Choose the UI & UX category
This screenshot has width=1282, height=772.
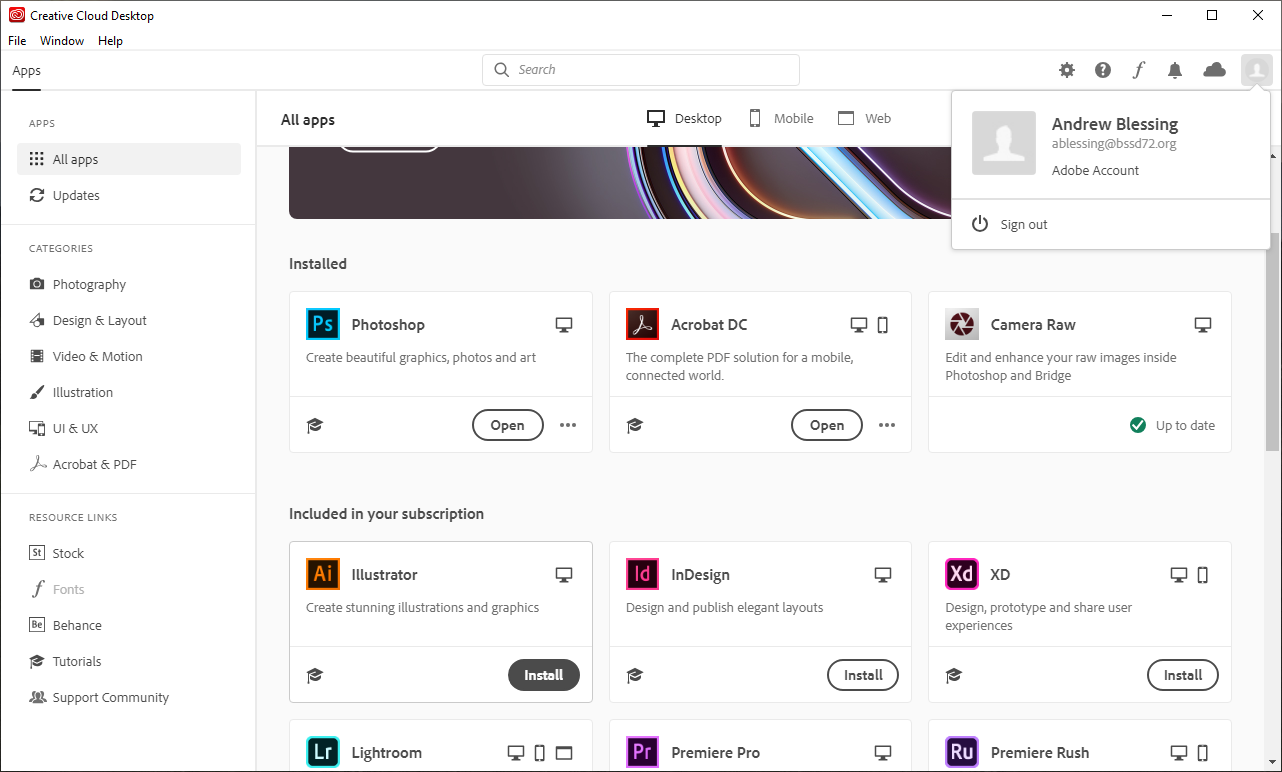coord(129,428)
